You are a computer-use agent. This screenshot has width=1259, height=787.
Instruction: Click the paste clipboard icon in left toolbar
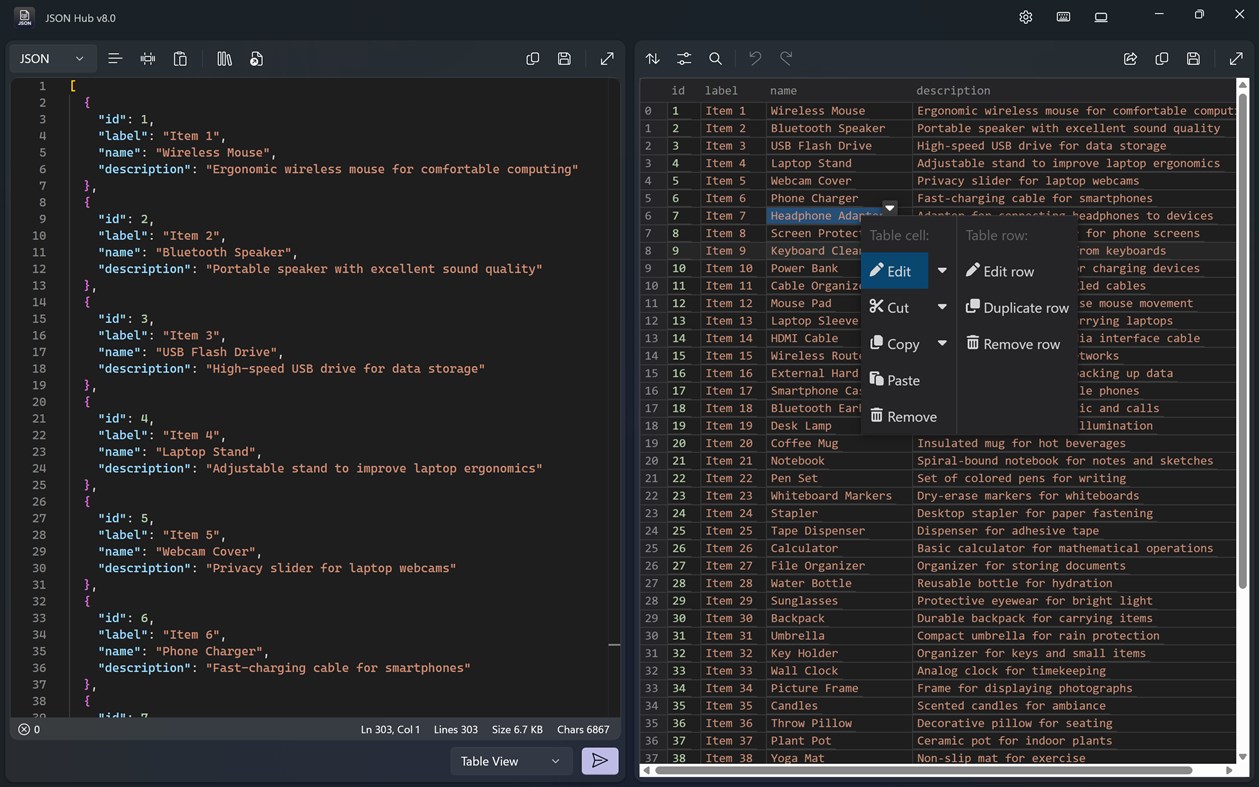click(x=180, y=59)
